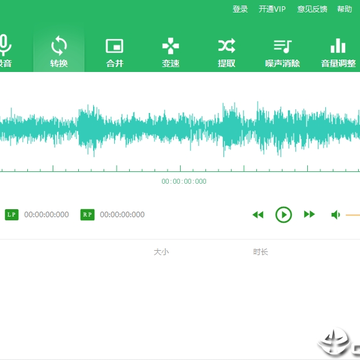The height and width of the screenshot is (360, 360).
Task: Open 意见反馈 feedback
Action: click(x=312, y=9)
